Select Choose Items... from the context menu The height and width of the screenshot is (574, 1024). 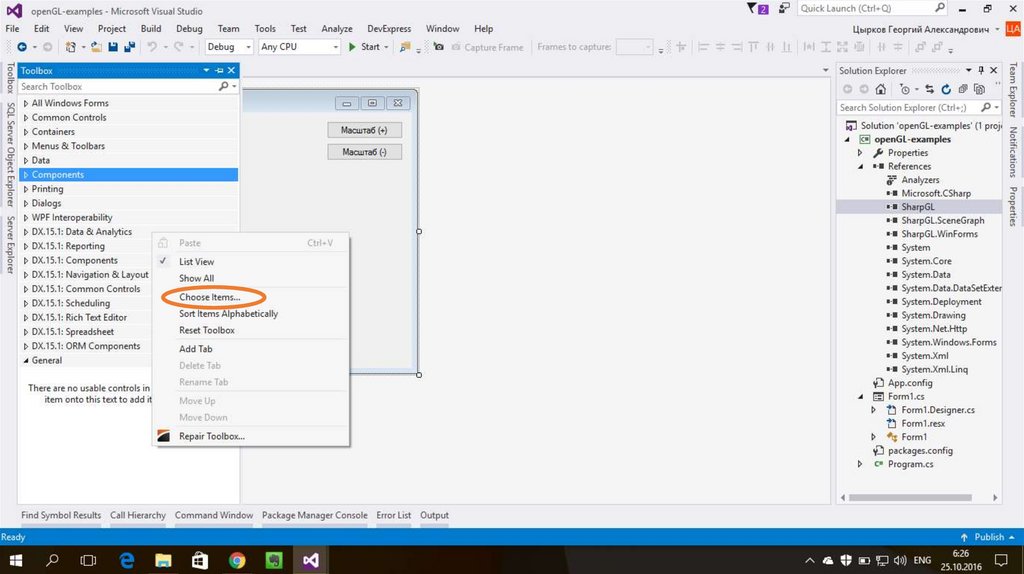pyautogui.click(x=210, y=297)
